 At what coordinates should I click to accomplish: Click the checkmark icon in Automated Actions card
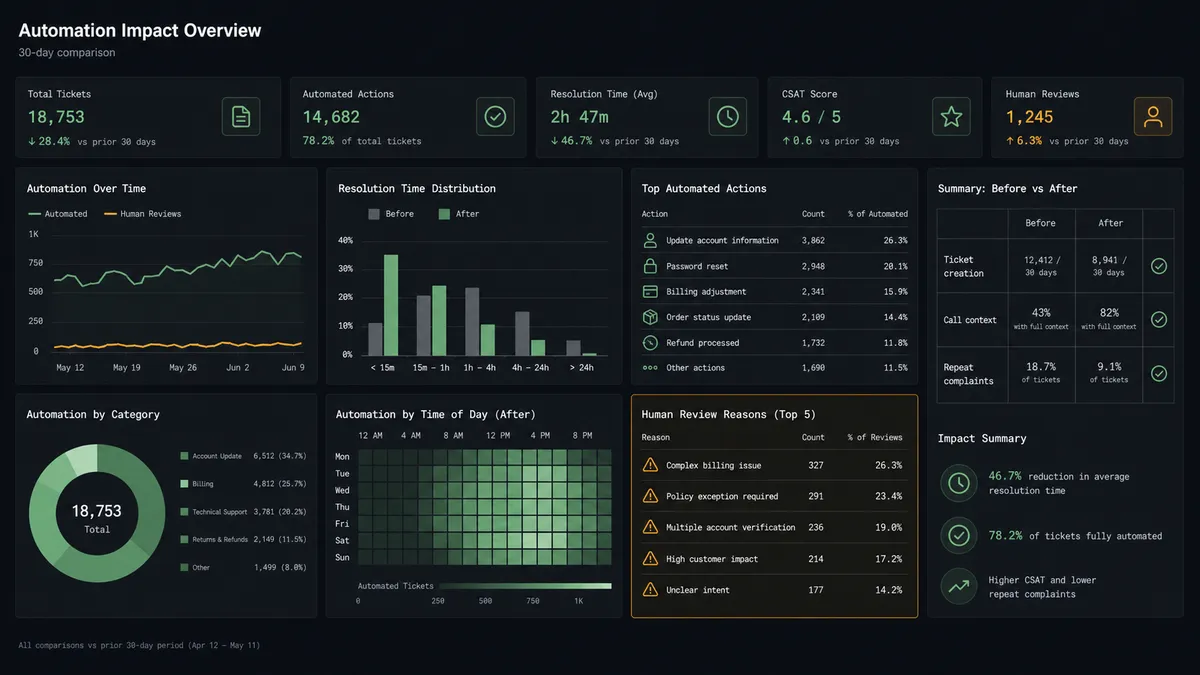click(495, 117)
